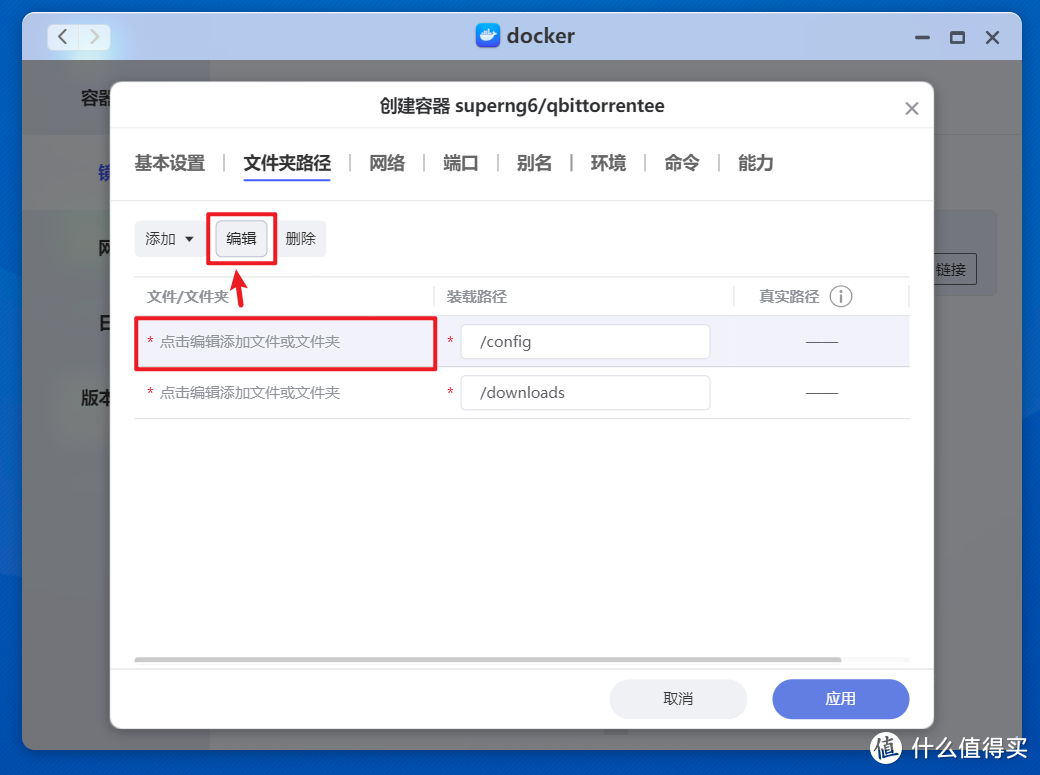The width and height of the screenshot is (1040, 775).
Task: Go to the 环境 tab
Action: coord(608,163)
